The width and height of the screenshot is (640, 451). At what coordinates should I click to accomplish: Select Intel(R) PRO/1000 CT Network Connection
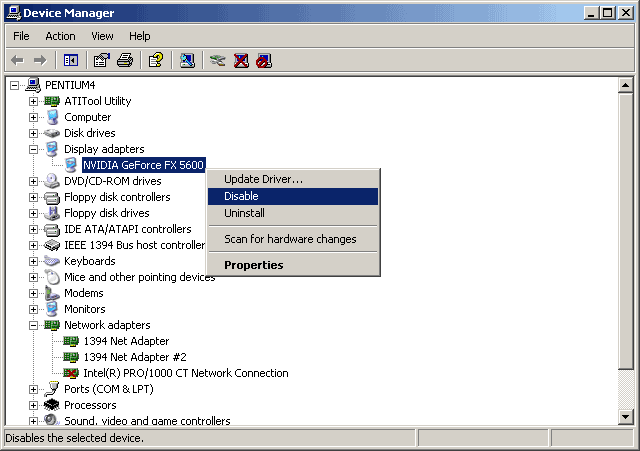(x=186, y=373)
